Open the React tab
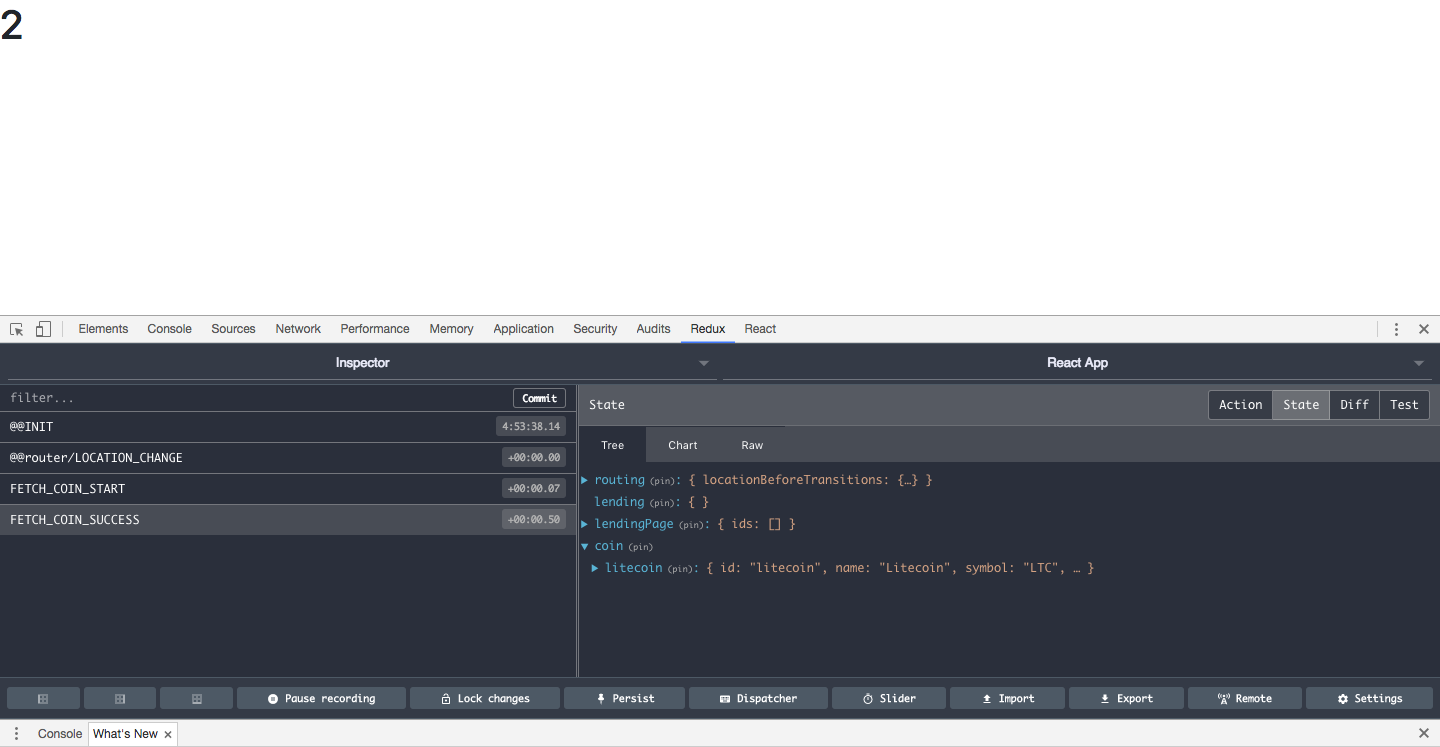1440x747 pixels. click(x=760, y=329)
